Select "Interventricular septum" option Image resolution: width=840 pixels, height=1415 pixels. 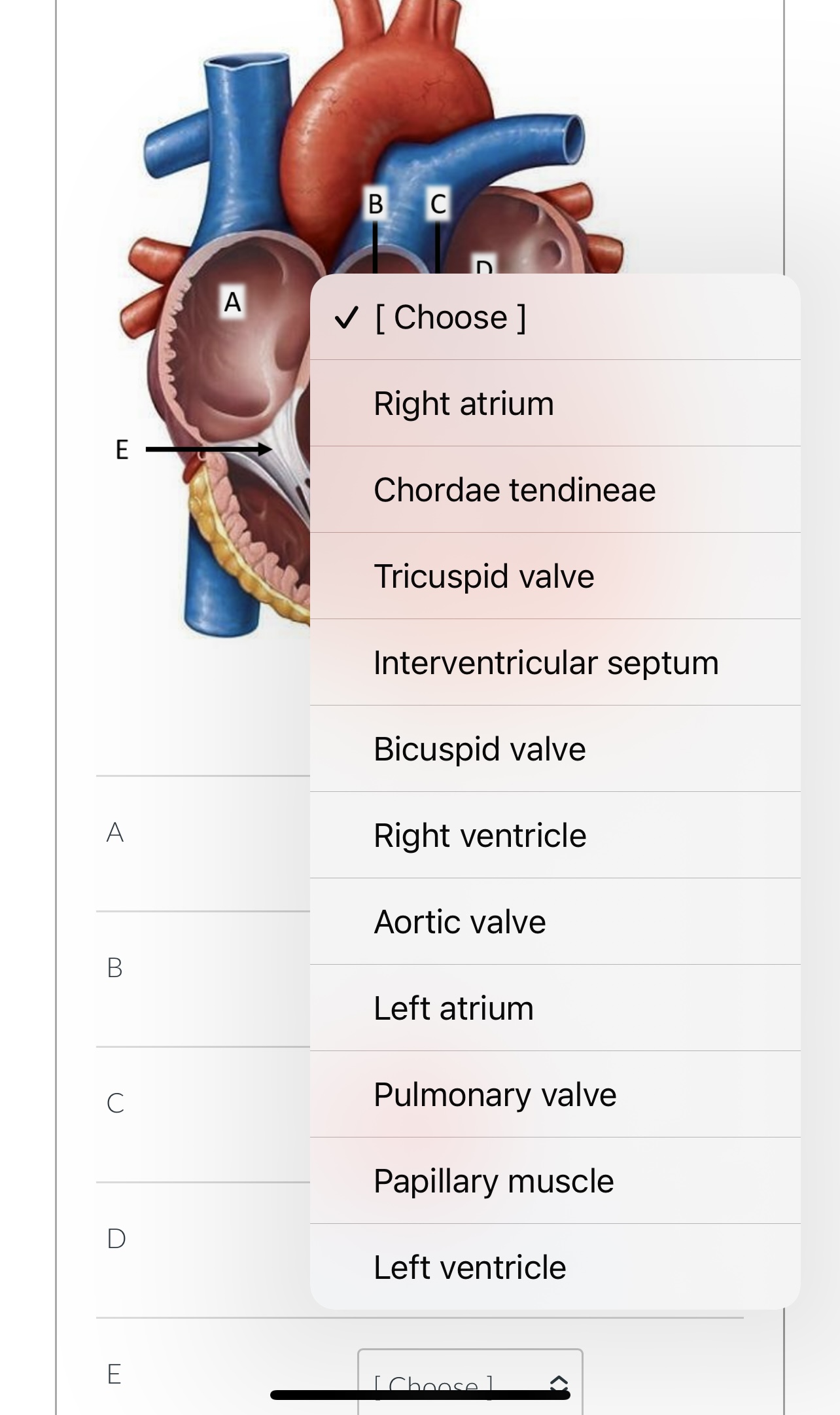point(546,662)
